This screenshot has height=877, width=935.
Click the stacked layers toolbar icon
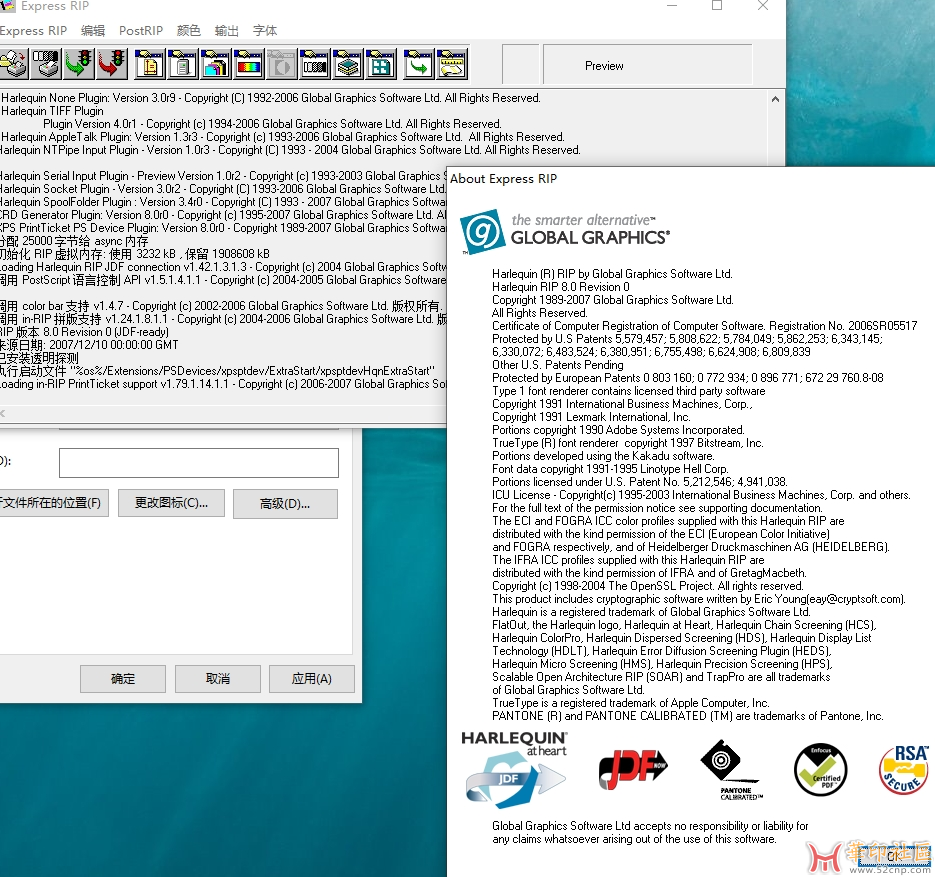pos(347,65)
